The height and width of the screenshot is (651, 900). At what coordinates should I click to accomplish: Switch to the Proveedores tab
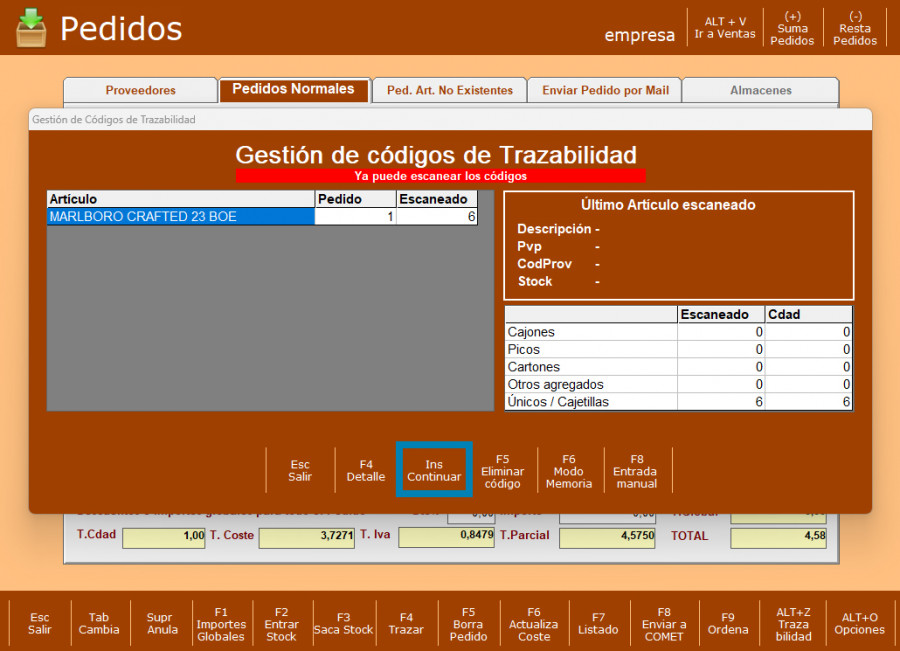pos(140,90)
